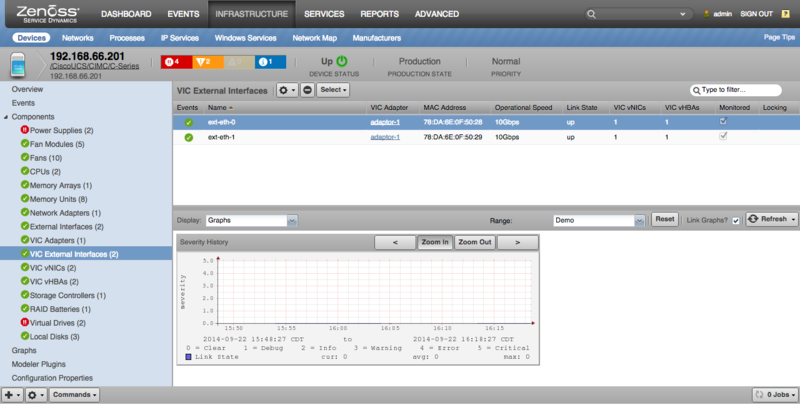
Task: Click the Type to filter field
Action: (x=735, y=90)
